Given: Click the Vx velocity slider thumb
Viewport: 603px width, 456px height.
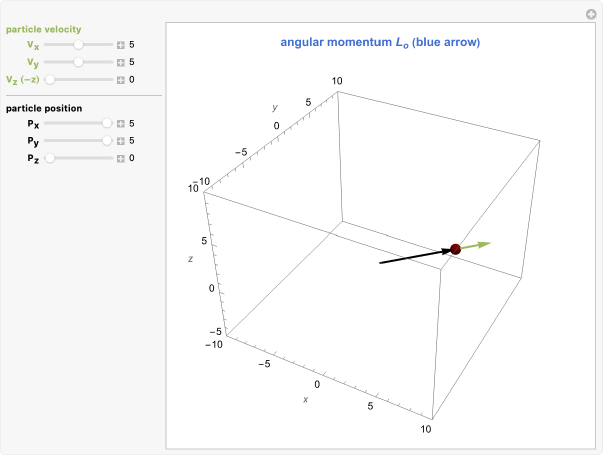Looking at the screenshot, I should (x=78, y=46).
